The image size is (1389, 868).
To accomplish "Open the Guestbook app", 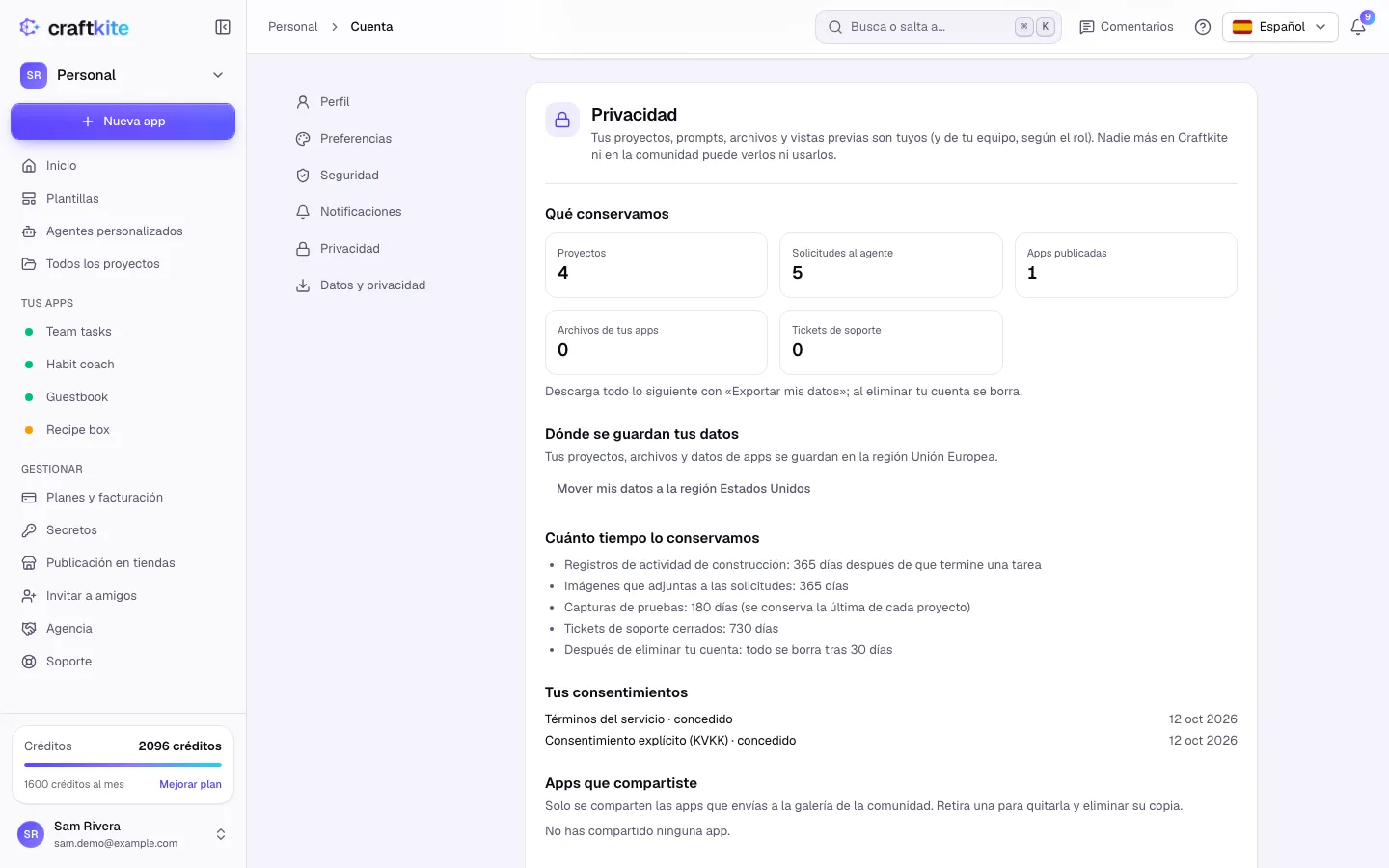I will 123,397.
